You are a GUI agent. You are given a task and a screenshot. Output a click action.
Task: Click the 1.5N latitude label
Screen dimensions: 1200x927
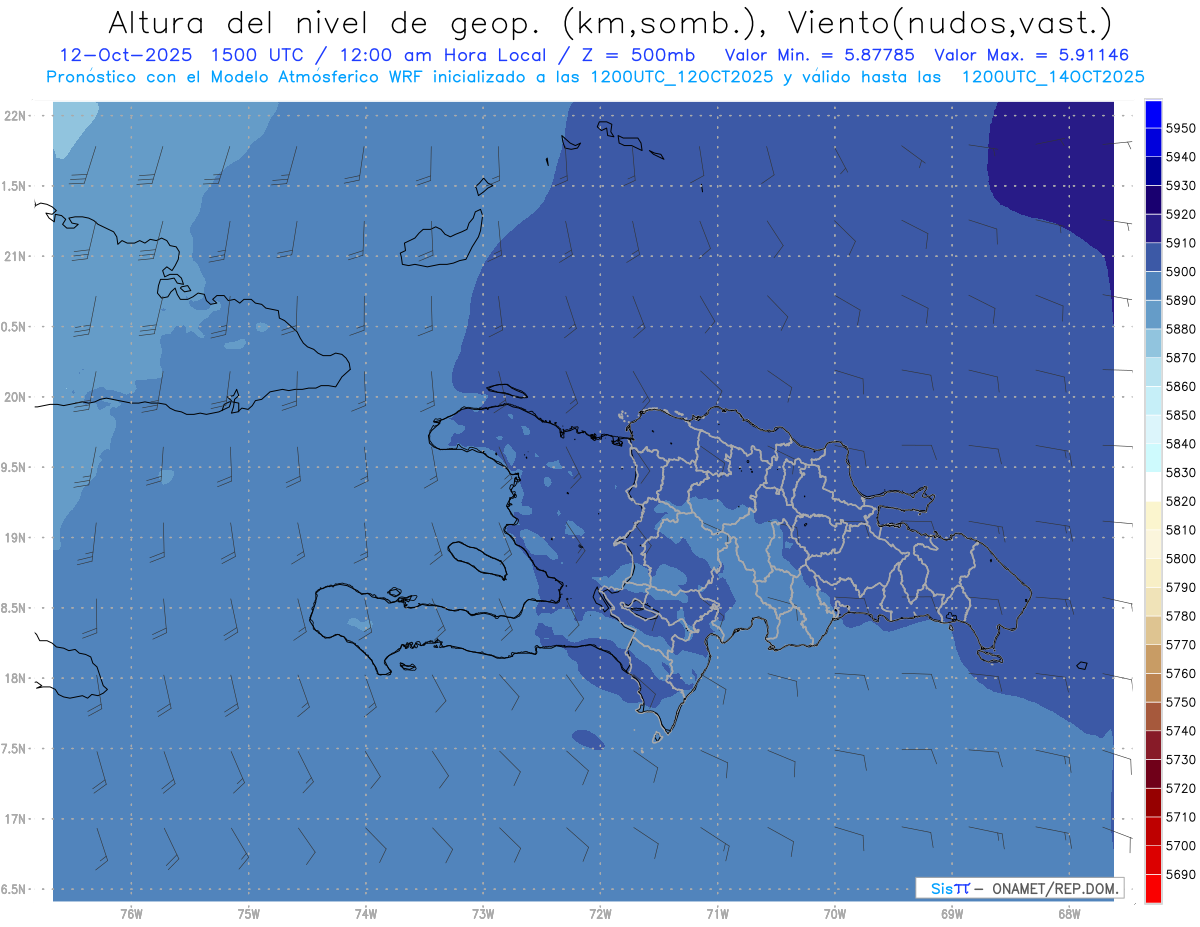click(x=15, y=186)
